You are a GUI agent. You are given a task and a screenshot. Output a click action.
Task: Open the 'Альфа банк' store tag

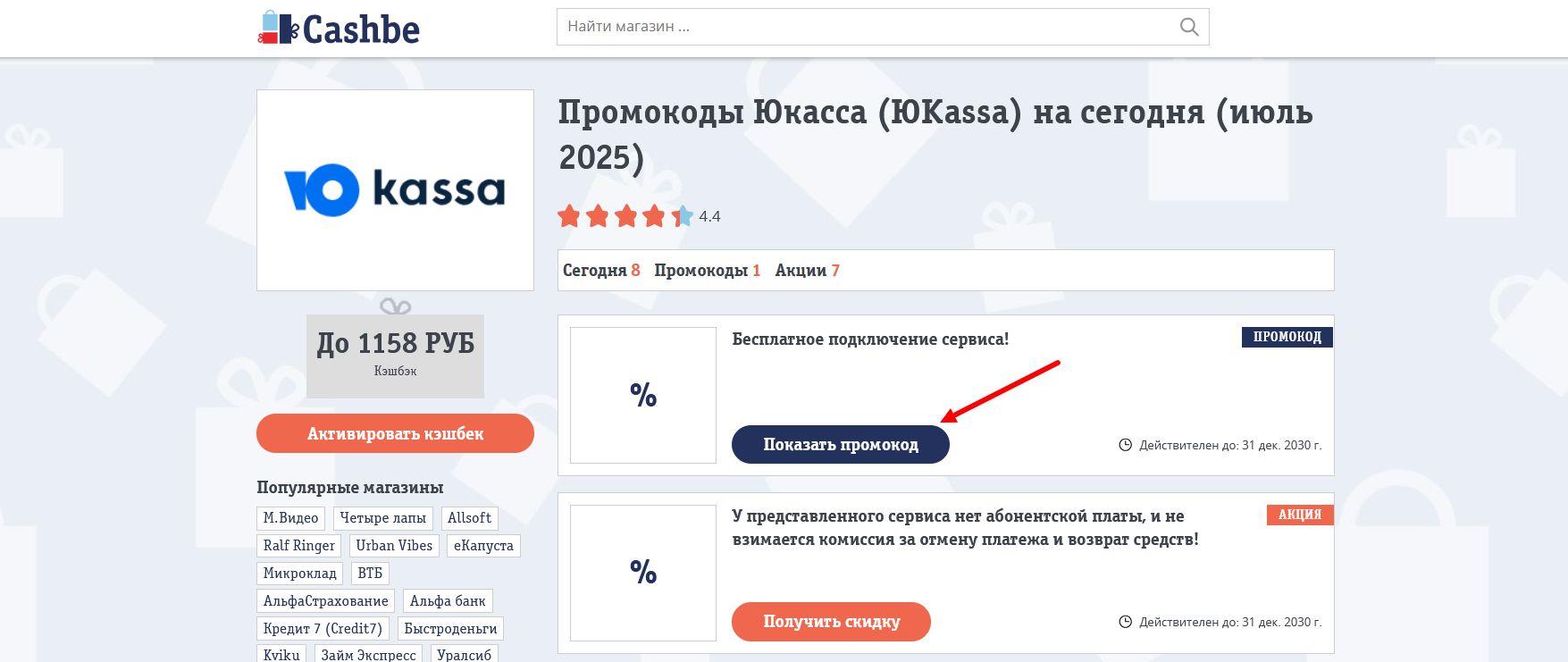coord(448,601)
